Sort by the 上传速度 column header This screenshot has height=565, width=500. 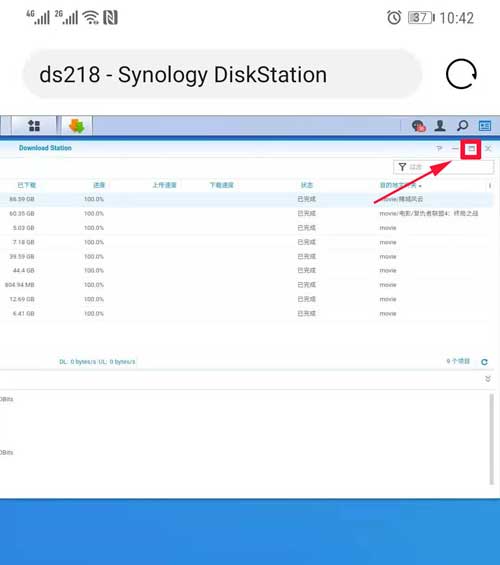pyautogui.click(x=164, y=185)
